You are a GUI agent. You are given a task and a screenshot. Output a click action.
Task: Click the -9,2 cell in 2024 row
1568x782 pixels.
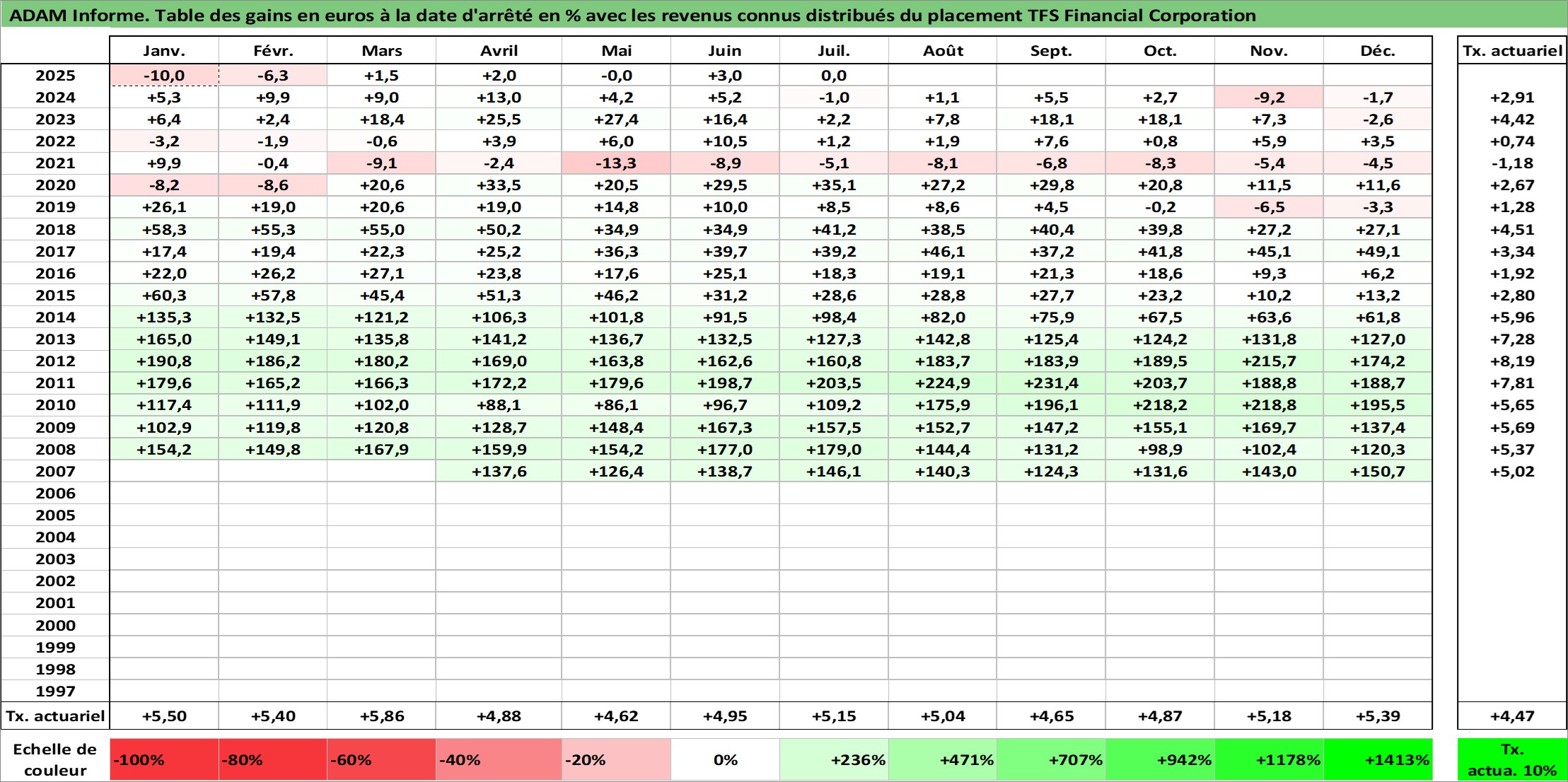(x=1269, y=98)
